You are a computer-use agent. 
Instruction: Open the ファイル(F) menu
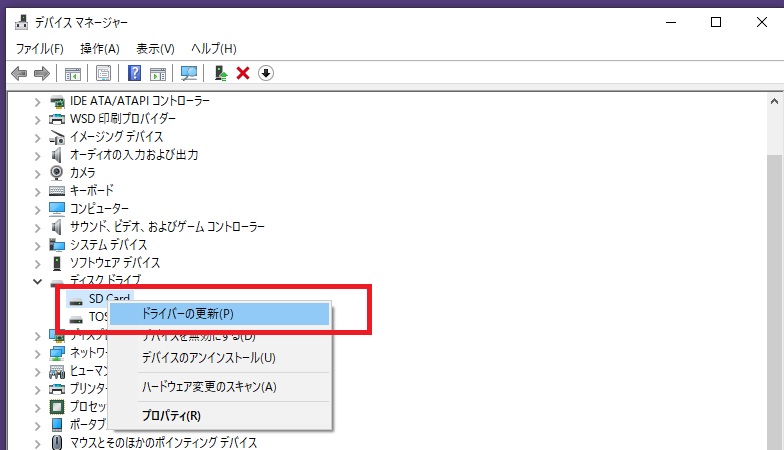39,48
